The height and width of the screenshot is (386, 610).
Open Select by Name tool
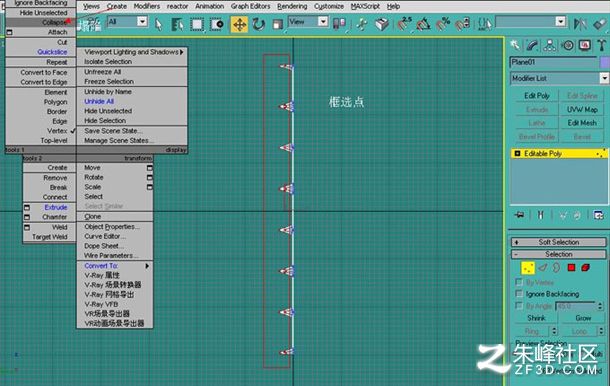[177, 25]
